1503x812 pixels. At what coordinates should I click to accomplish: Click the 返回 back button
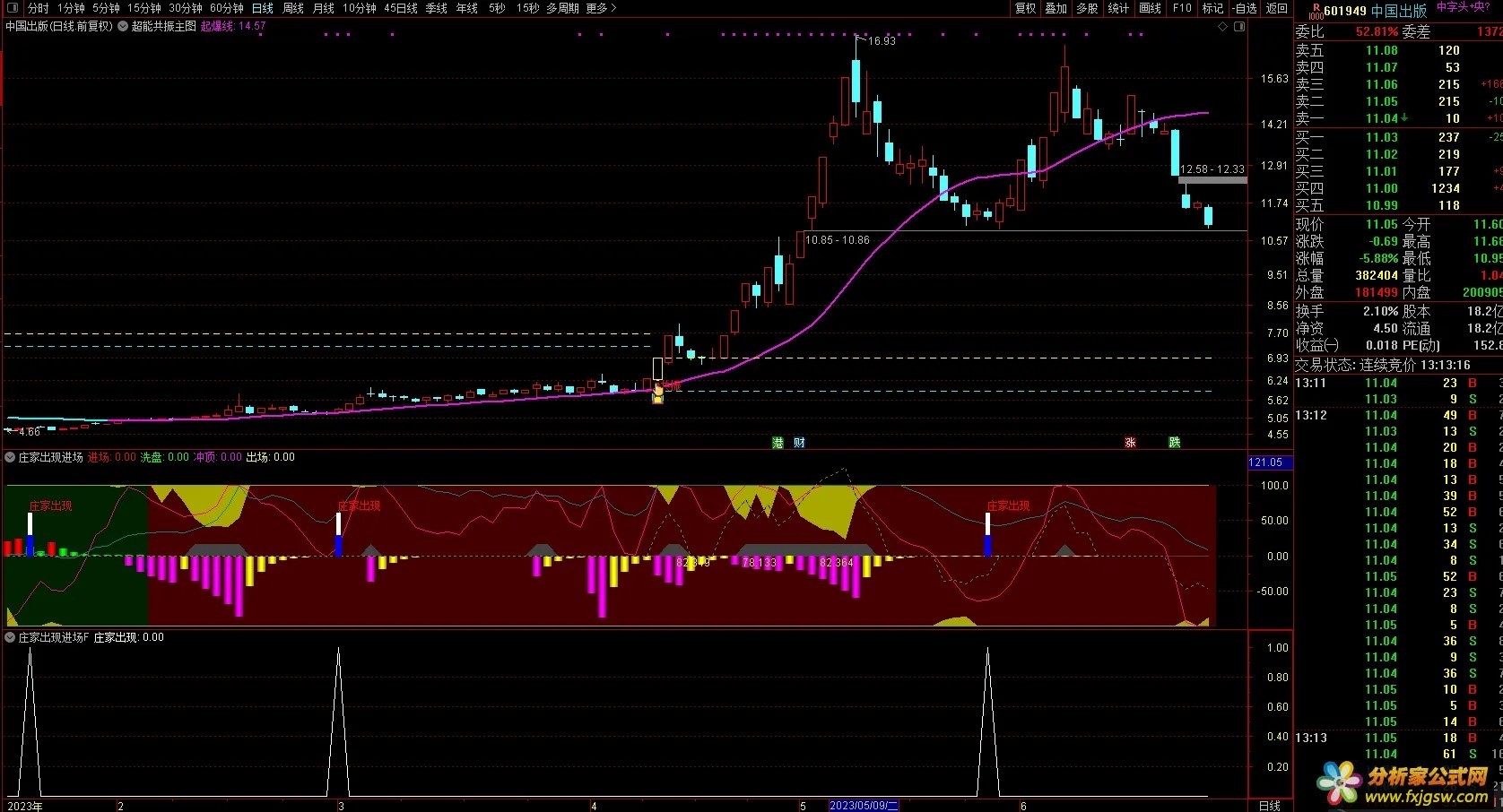point(1277,8)
